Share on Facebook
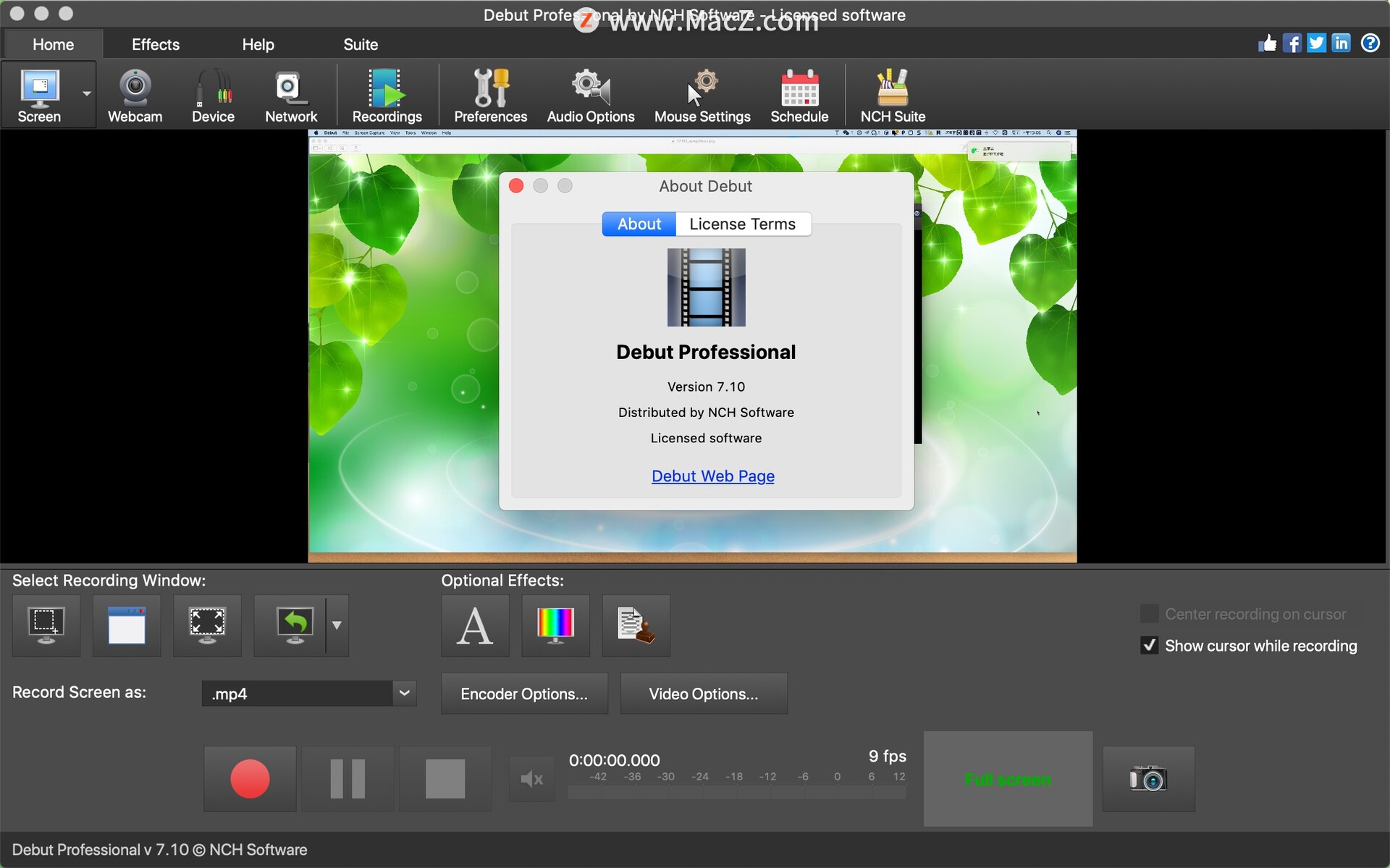 point(1292,43)
